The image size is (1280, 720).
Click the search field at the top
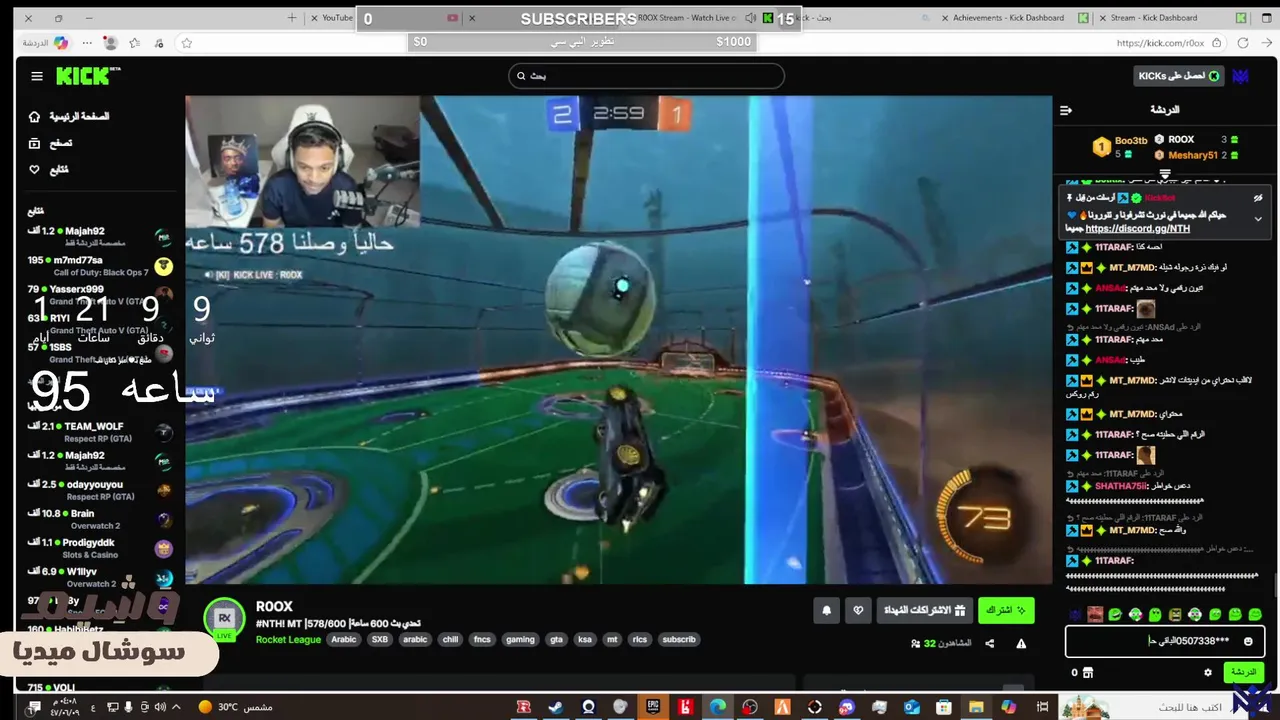click(x=646, y=76)
